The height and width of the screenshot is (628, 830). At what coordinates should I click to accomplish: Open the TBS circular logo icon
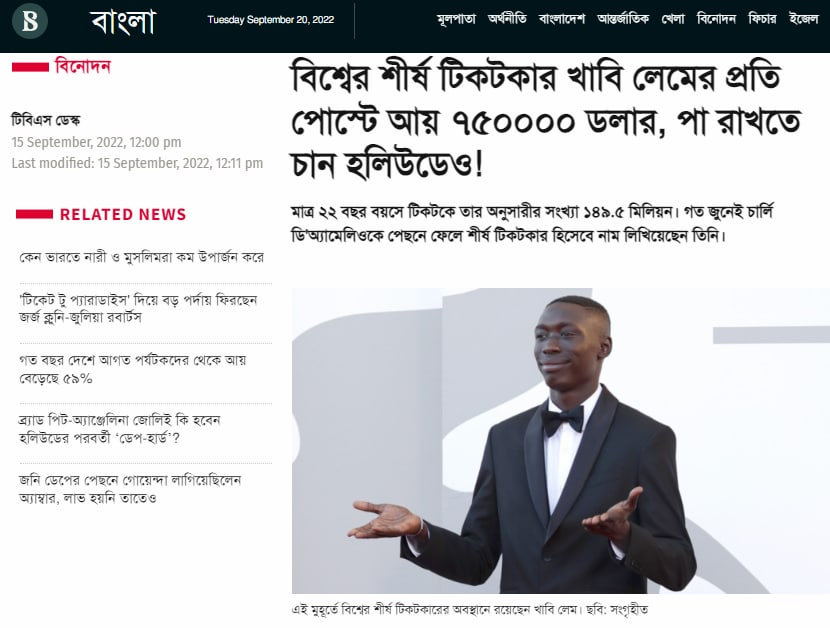(30, 21)
